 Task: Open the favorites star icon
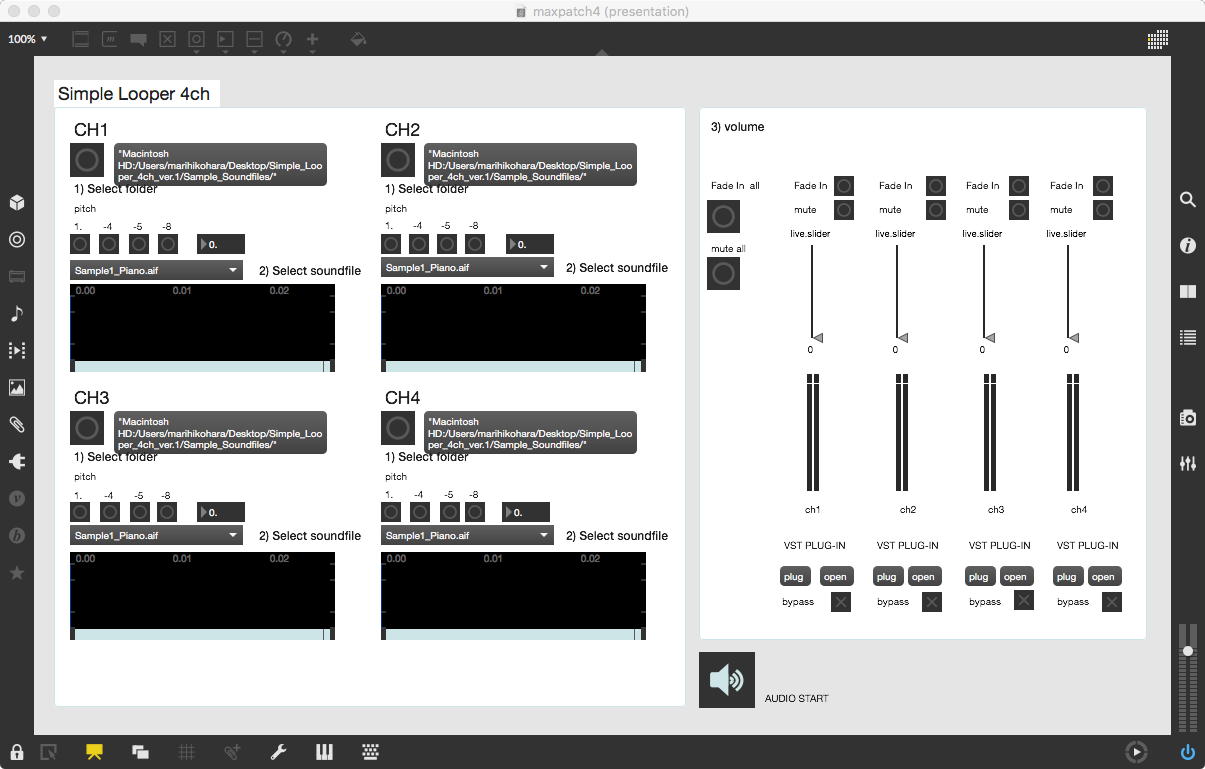pos(16,573)
